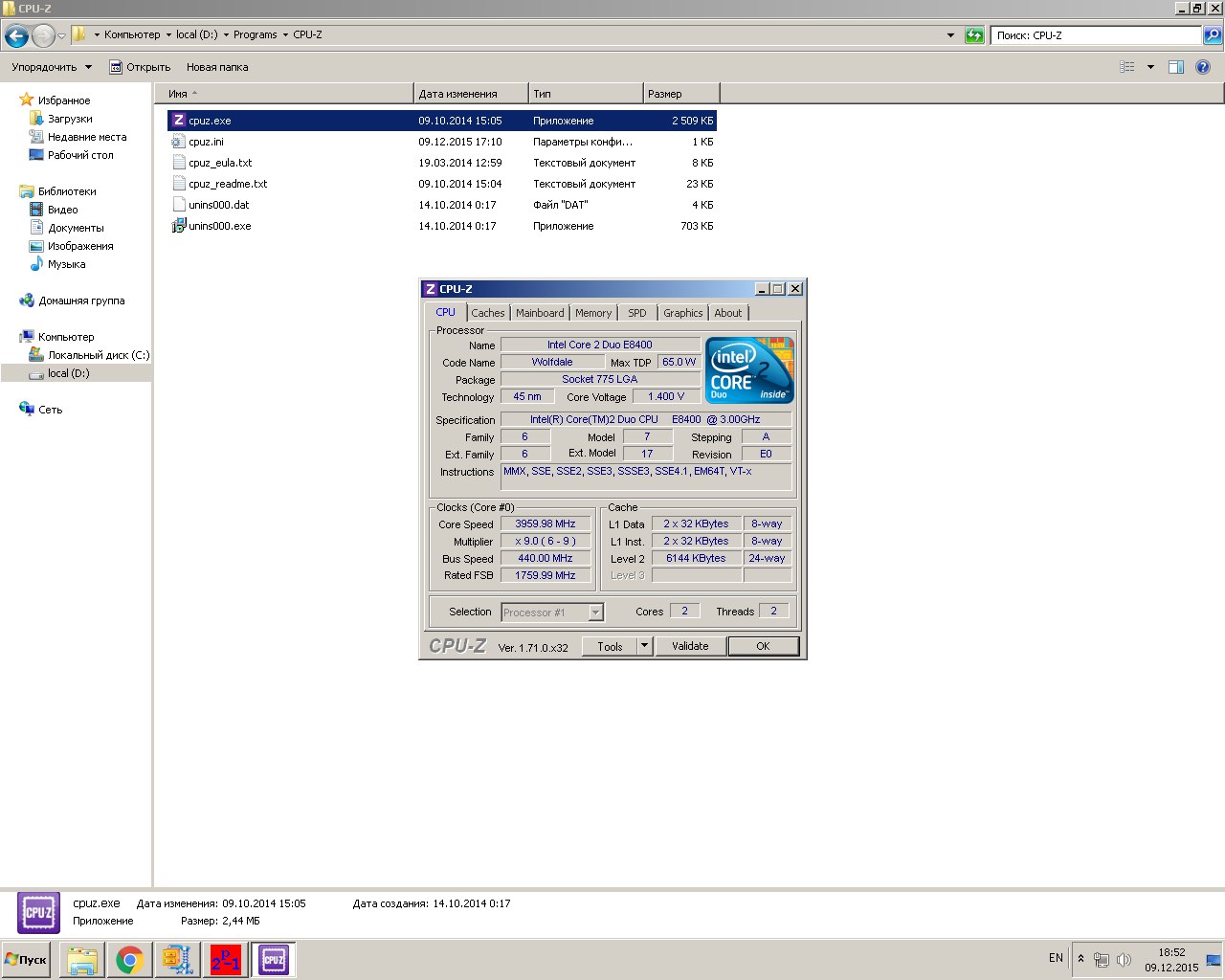1225x980 pixels.
Task: Click the EN language indicator
Action: click(x=1056, y=958)
